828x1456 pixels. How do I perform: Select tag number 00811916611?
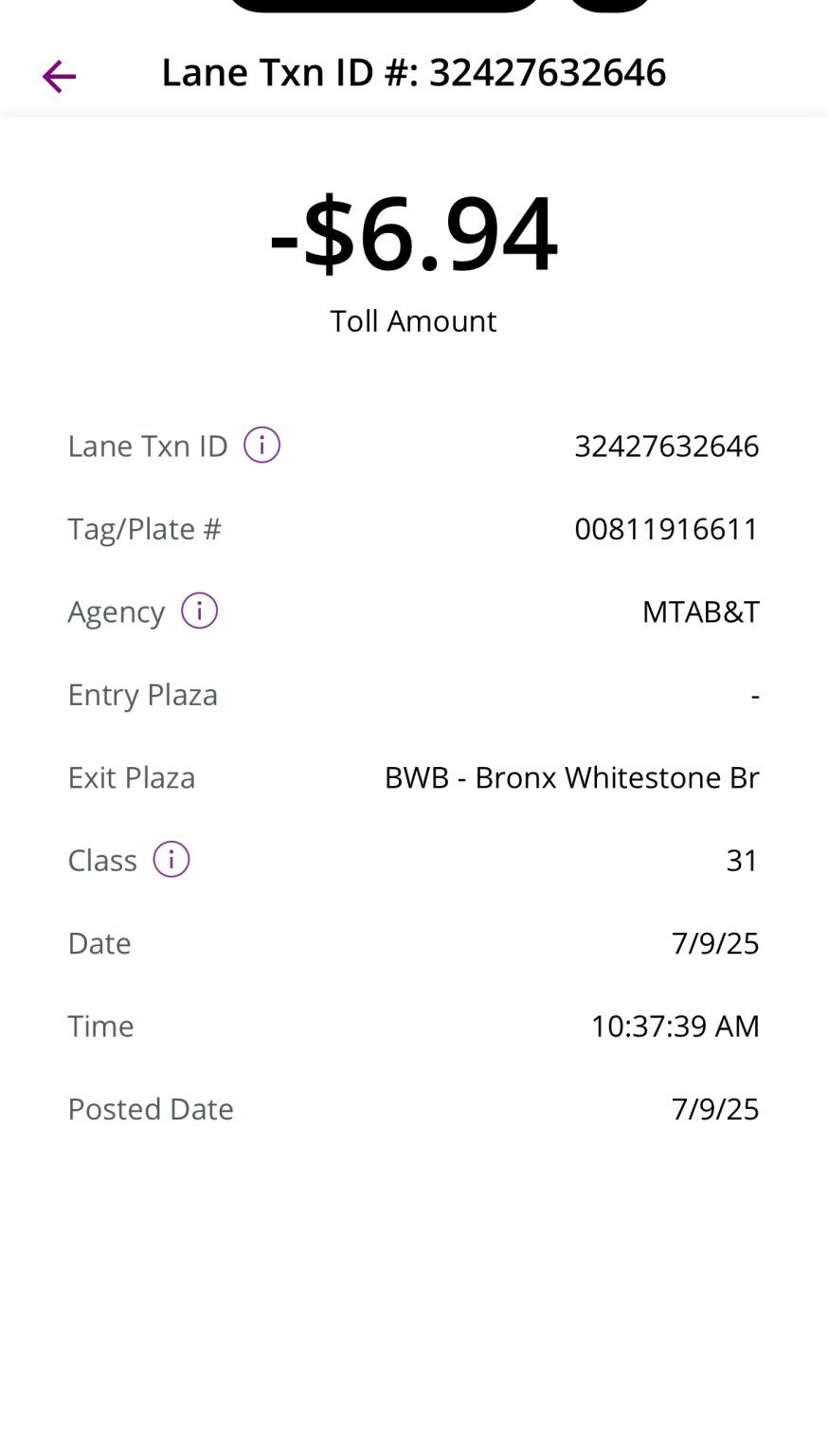click(x=666, y=529)
